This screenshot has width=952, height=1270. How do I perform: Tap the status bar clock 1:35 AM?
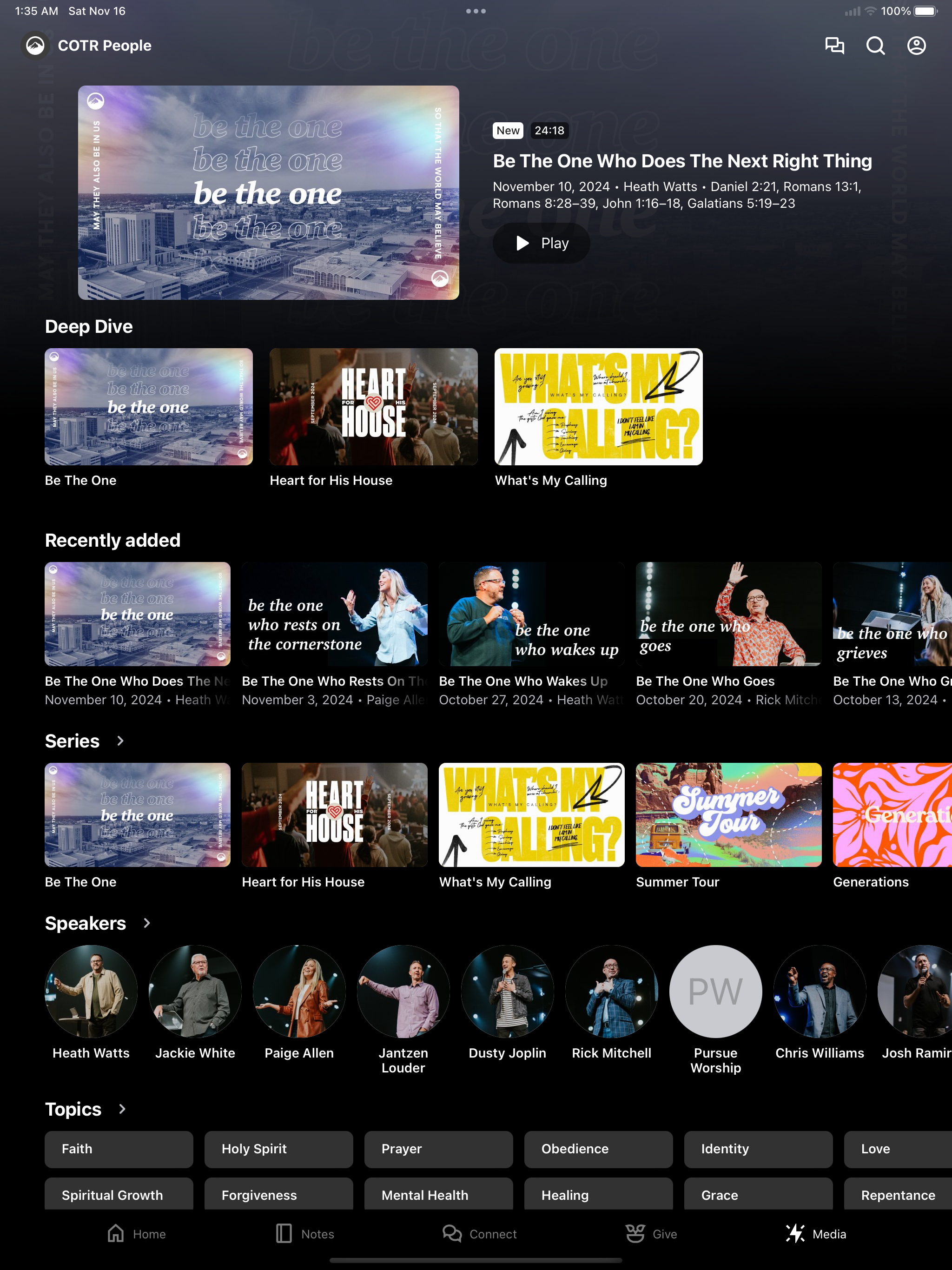pos(36,11)
